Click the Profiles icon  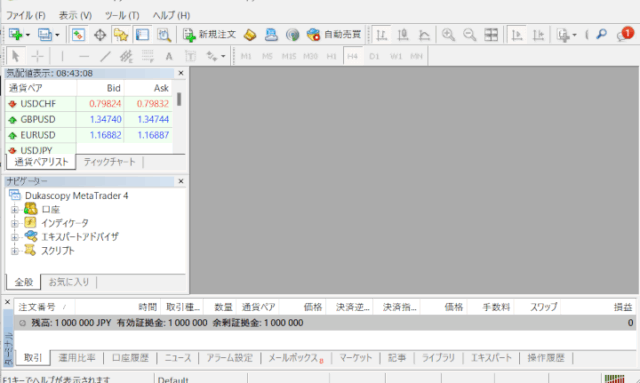(x=44, y=35)
